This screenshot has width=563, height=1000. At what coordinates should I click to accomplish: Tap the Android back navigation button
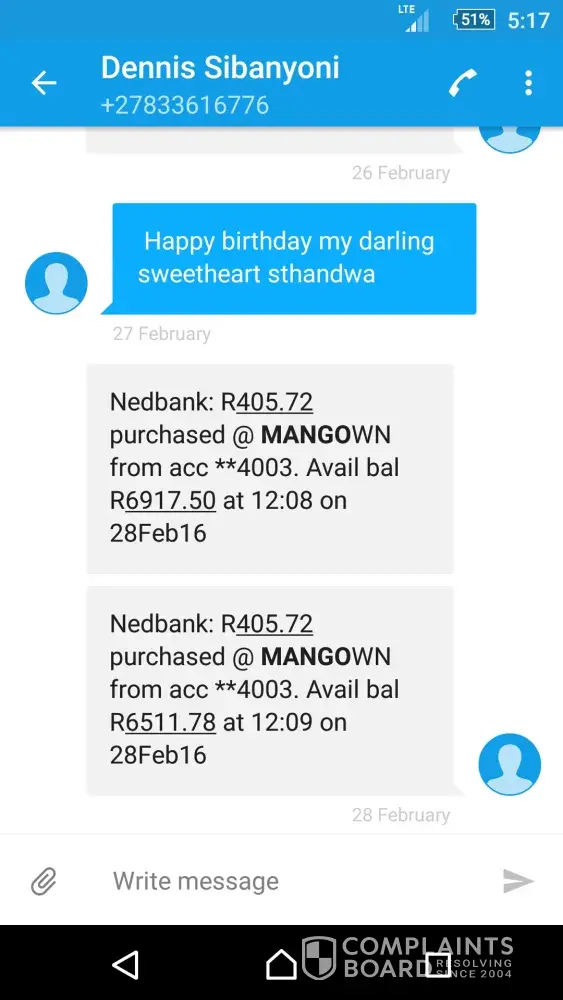click(126, 964)
